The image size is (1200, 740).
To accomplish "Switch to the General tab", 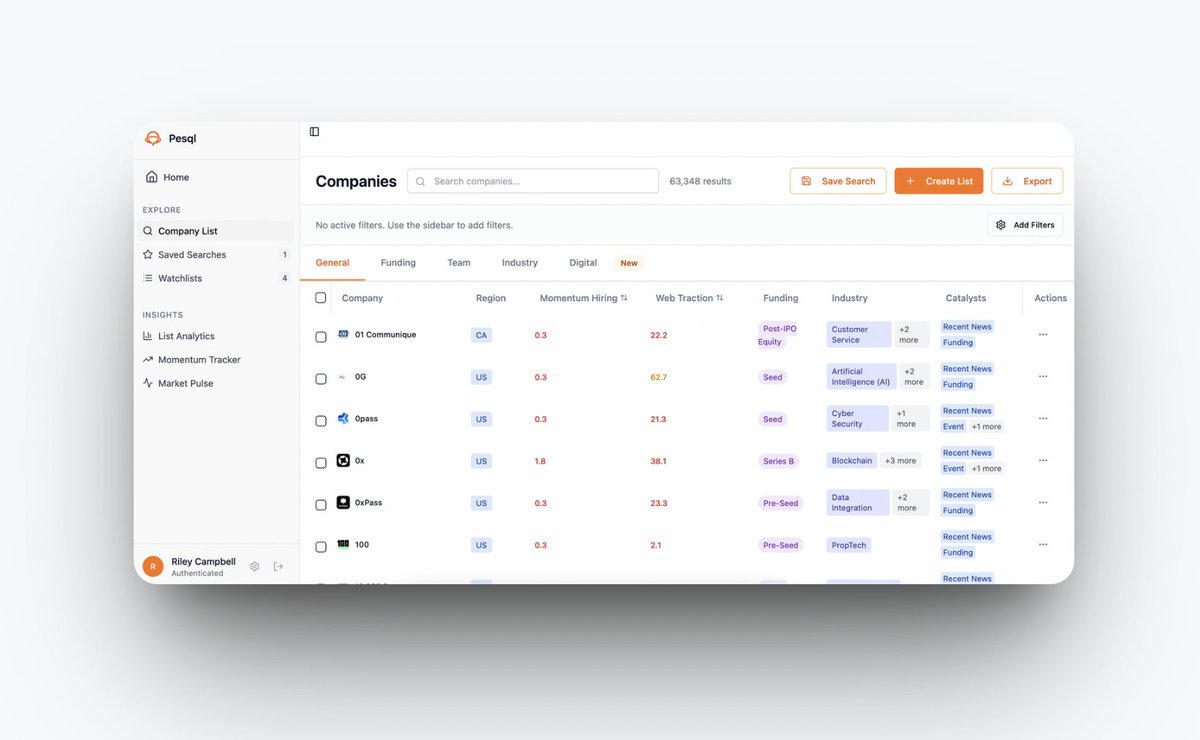I will [333, 263].
